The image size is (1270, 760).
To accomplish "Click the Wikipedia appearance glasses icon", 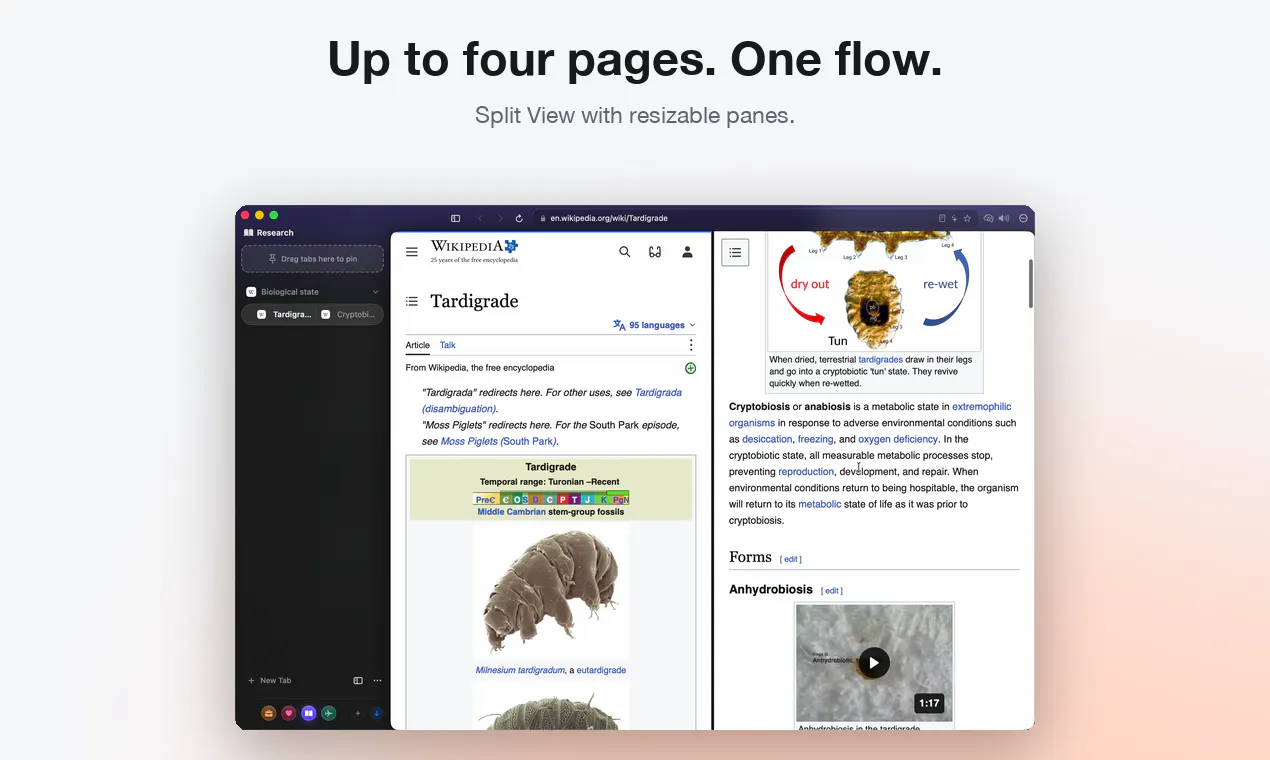I will point(655,252).
